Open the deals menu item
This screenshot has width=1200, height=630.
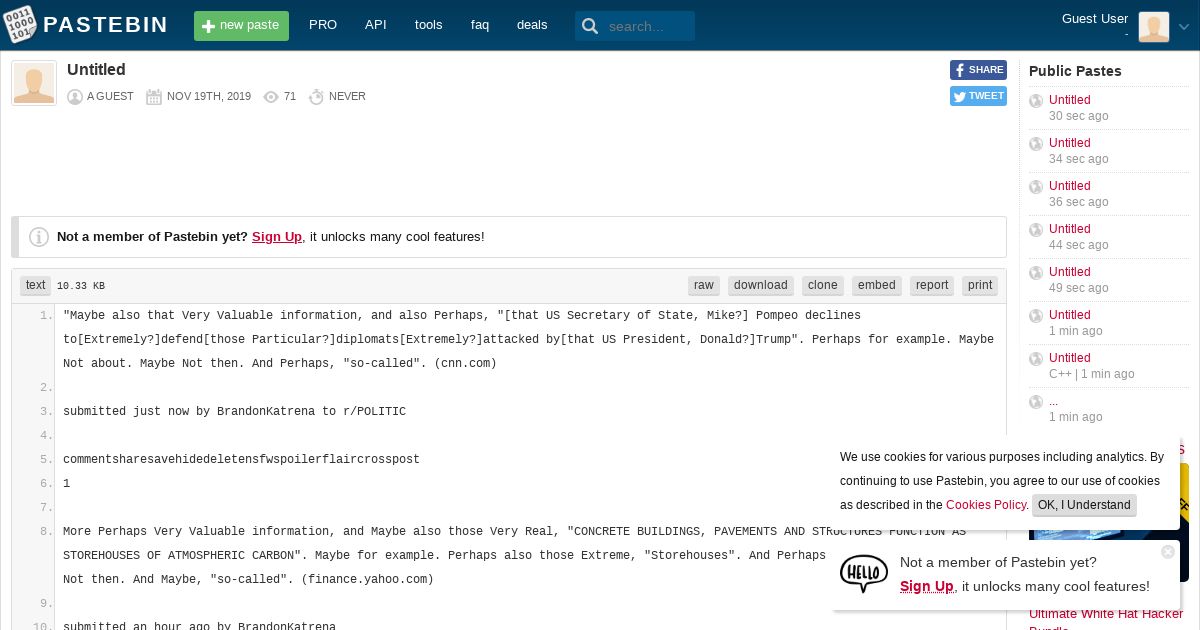point(532,25)
